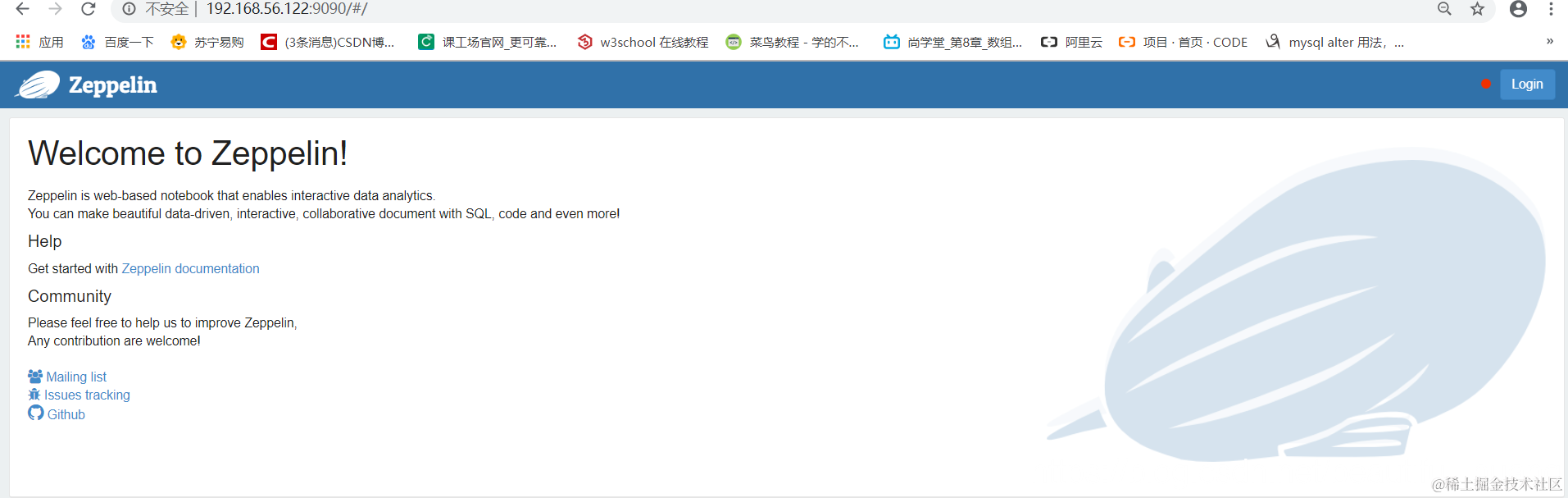Open the 苏宁易购 bookmark
1568x498 pixels.
point(207,42)
